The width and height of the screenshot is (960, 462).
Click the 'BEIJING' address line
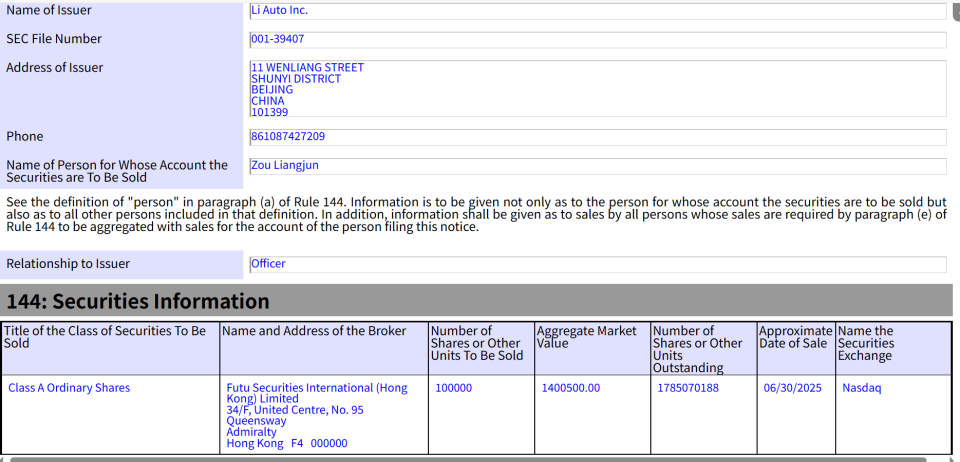(272, 89)
